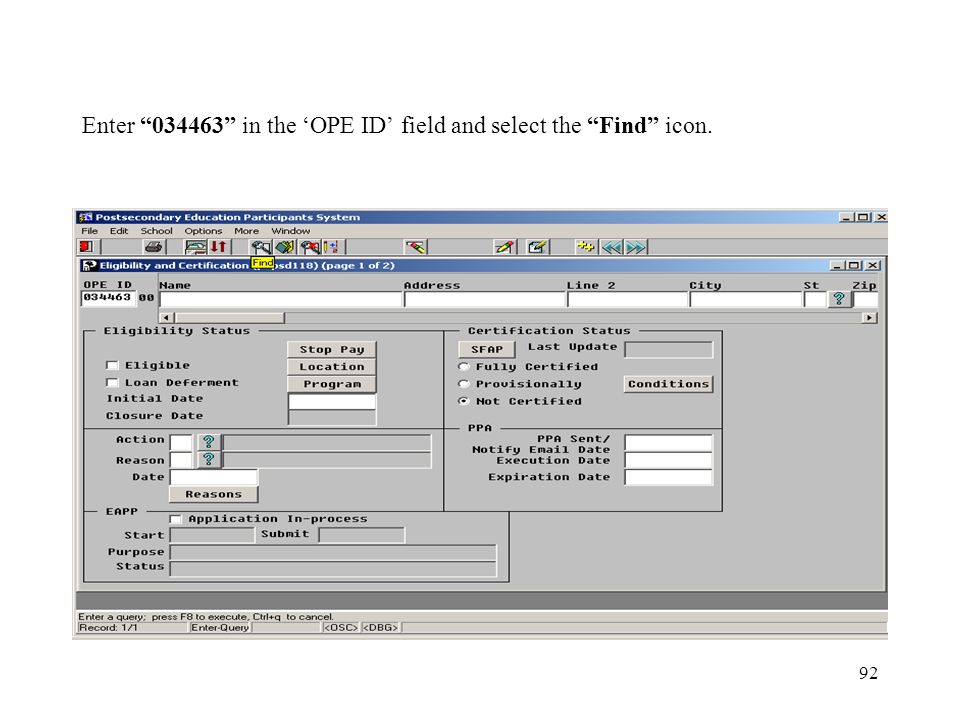Click the Address input field
Image resolution: width=960 pixels, height=720 pixels.
pos(484,299)
